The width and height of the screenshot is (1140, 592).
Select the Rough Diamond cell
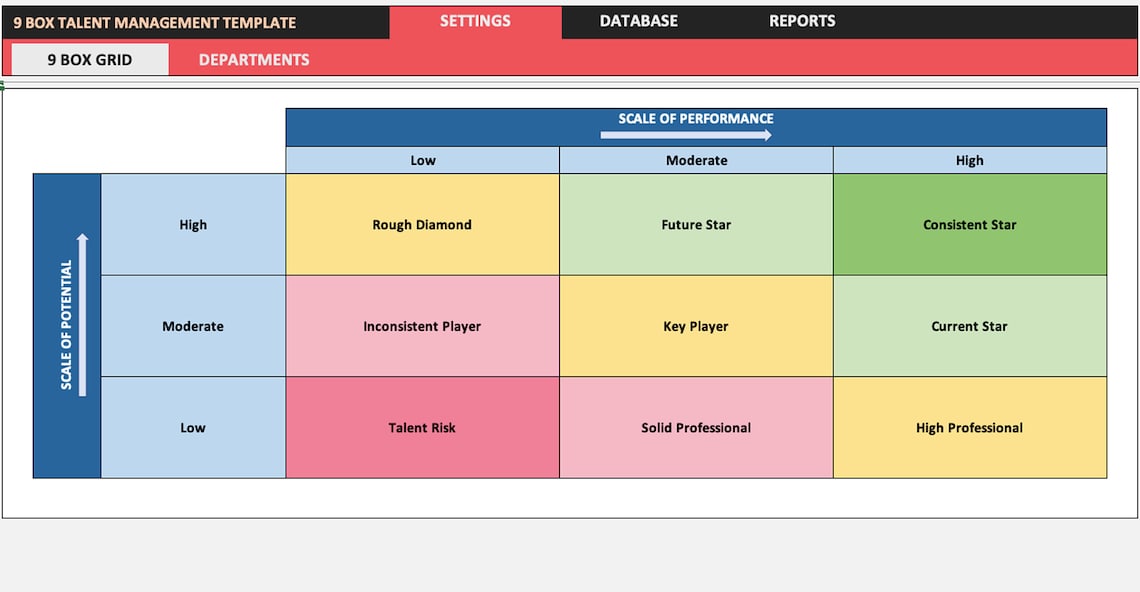[422, 225]
